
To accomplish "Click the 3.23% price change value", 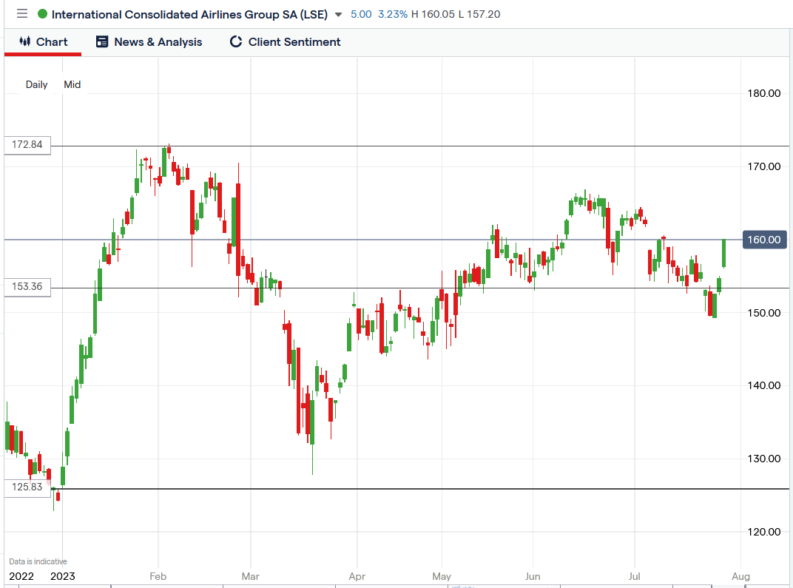I will click(x=394, y=14).
